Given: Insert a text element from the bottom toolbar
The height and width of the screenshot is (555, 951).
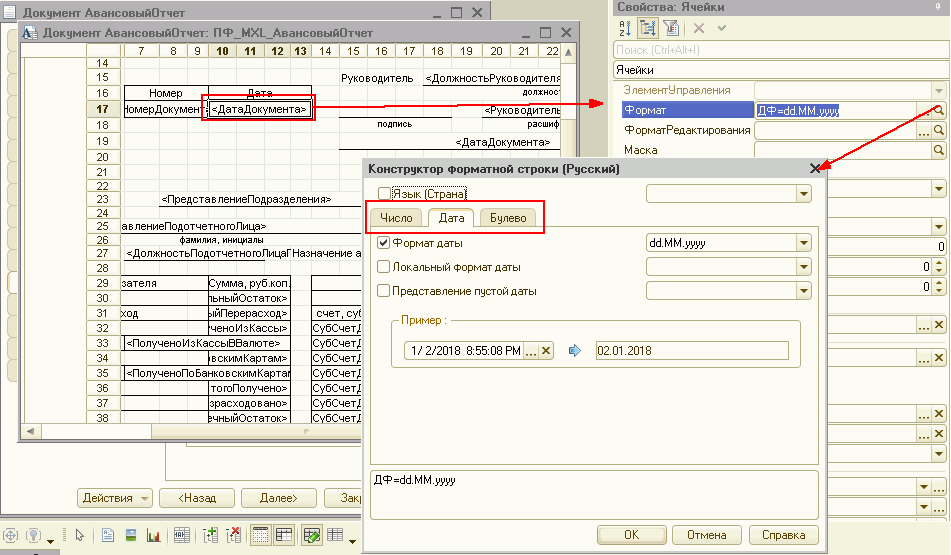Looking at the screenshot, I should tap(107, 535).
